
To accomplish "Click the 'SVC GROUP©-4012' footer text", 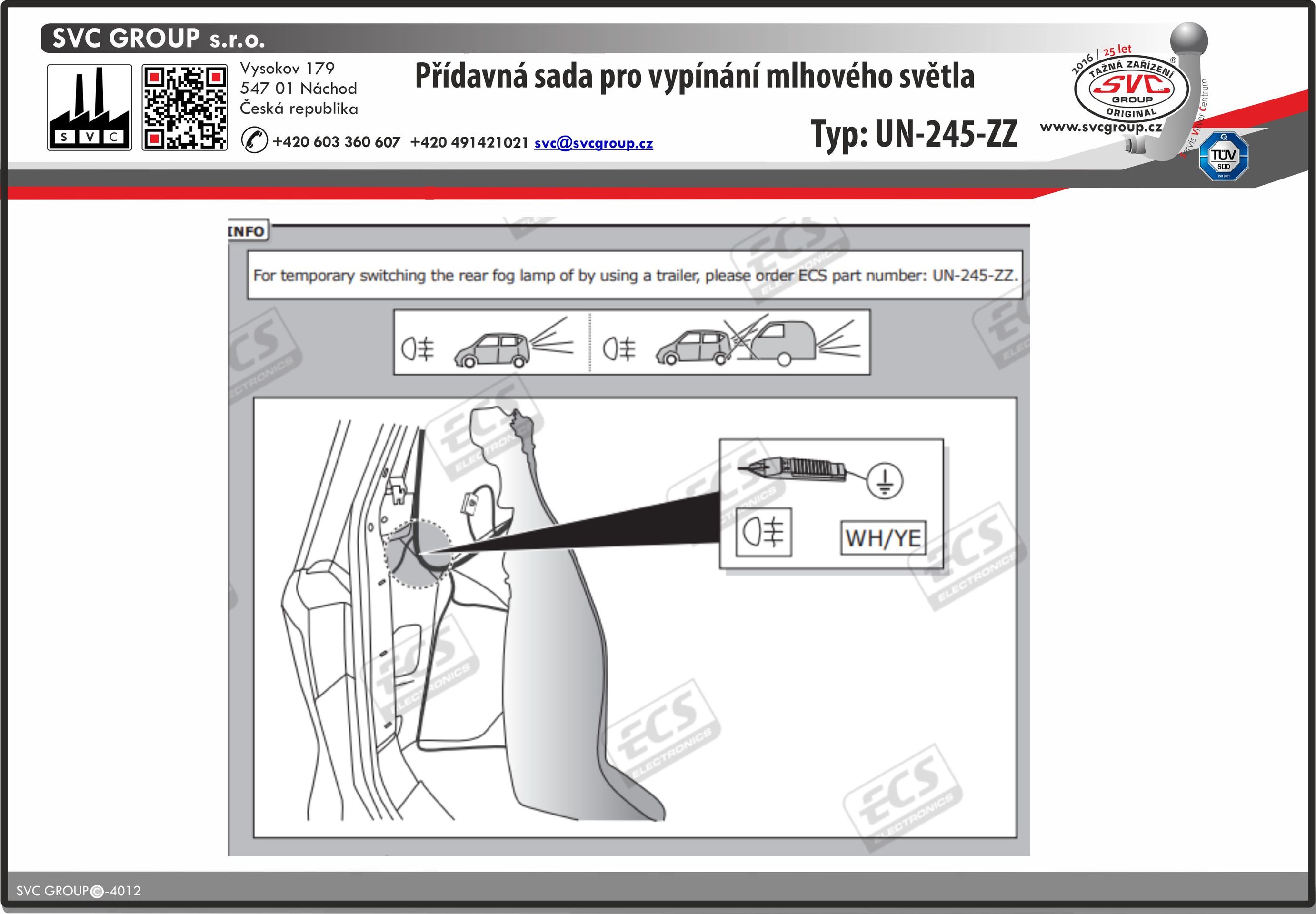I will pos(79,891).
